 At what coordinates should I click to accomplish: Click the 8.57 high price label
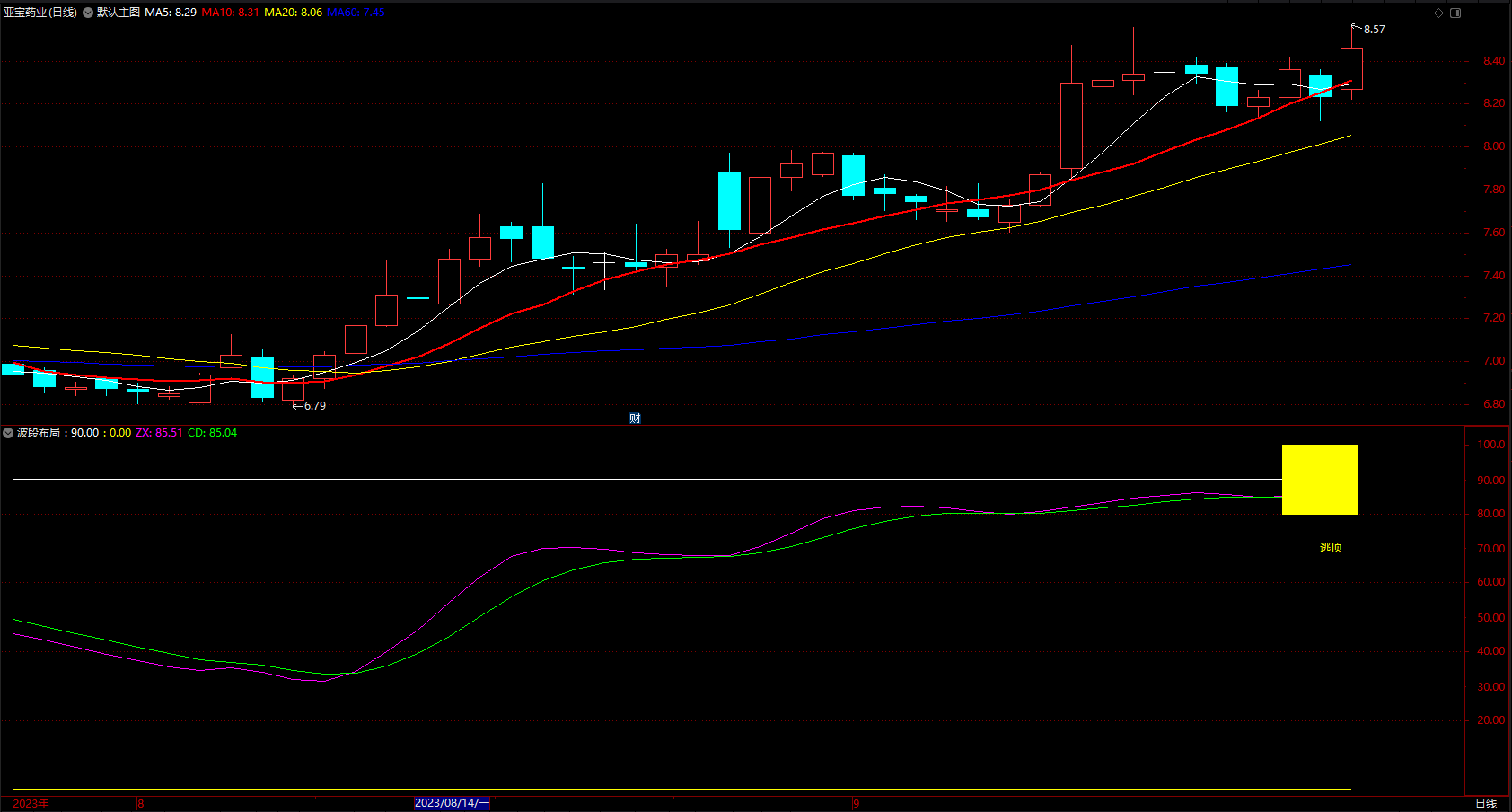[1374, 30]
